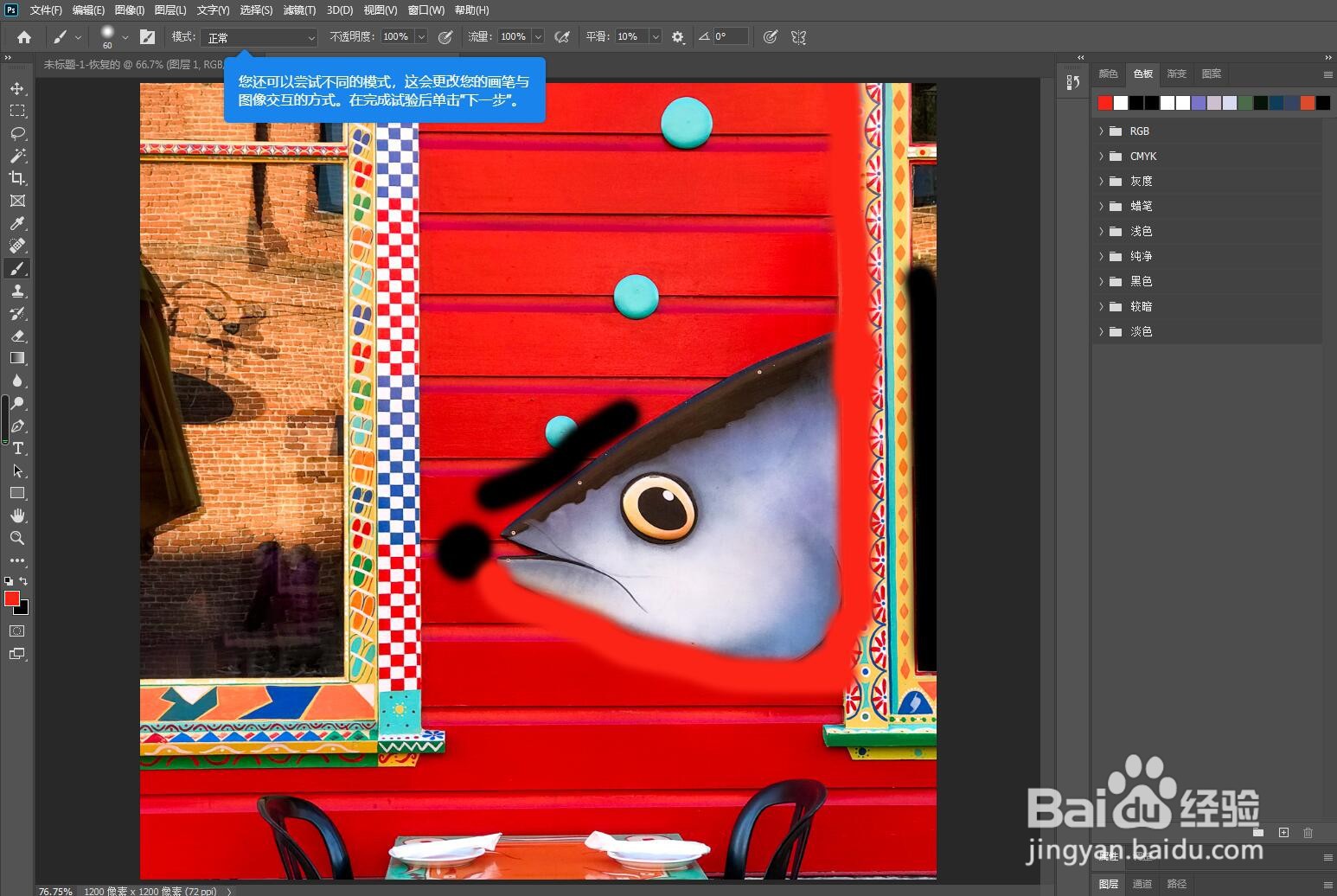
Task: Select the Magic Wand tool
Action: tap(17, 156)
